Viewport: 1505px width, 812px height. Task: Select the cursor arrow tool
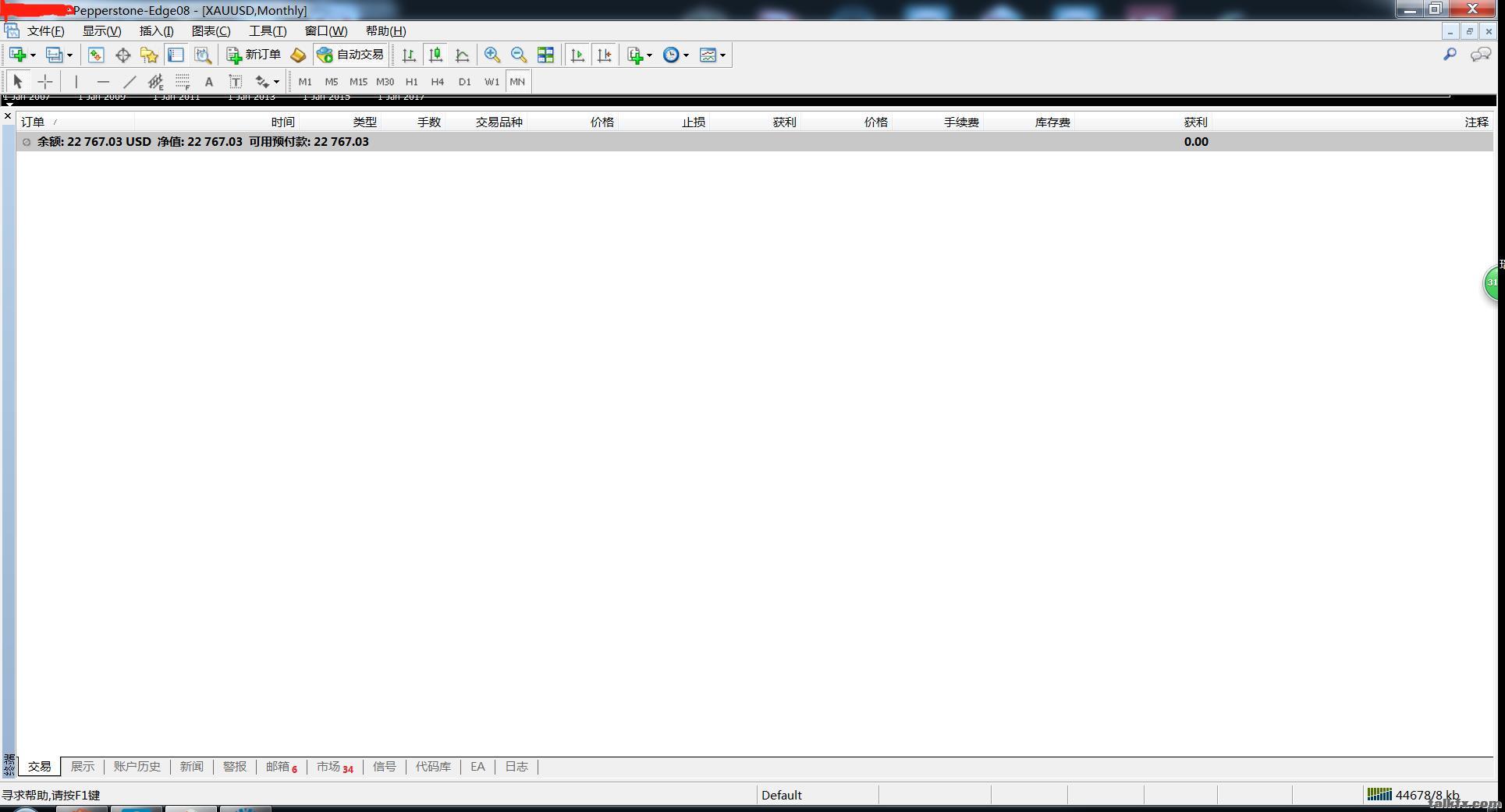coord(18,81)
